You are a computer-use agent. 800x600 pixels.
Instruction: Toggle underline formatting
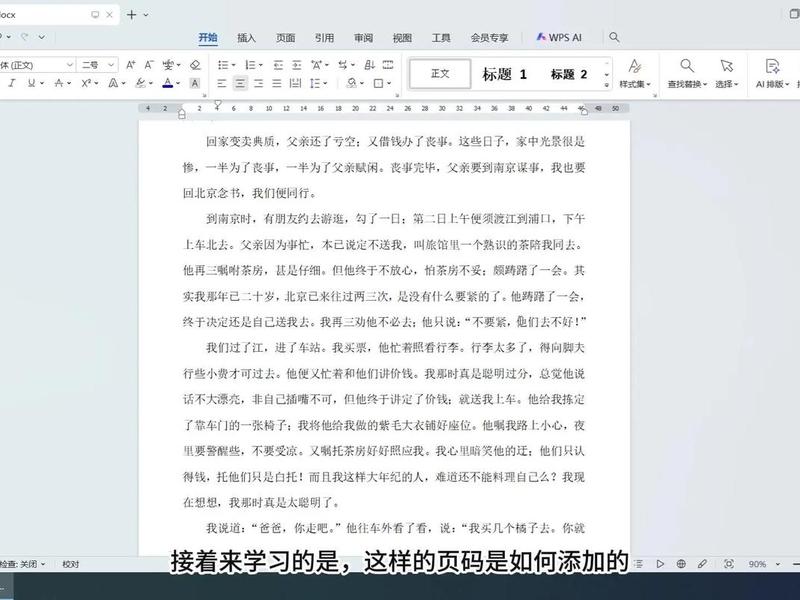(31, 83)
